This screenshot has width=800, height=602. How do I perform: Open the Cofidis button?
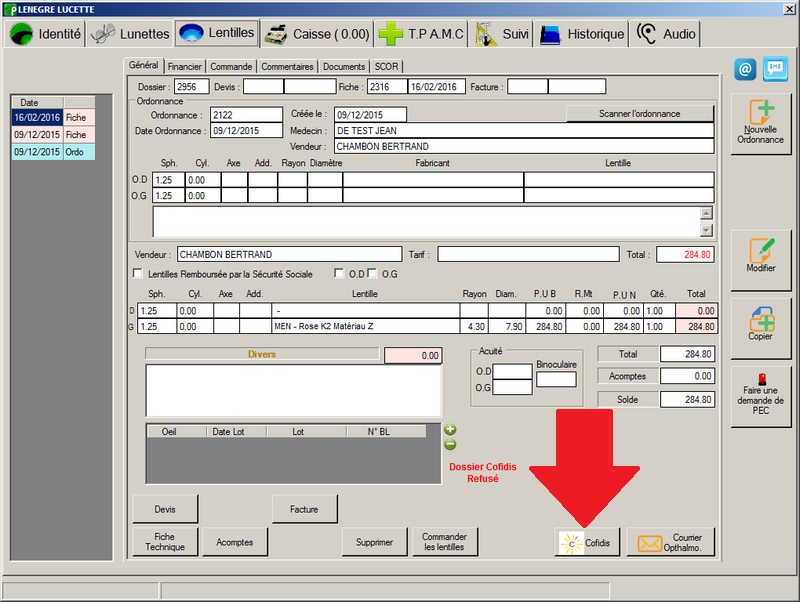pos(587,542)
